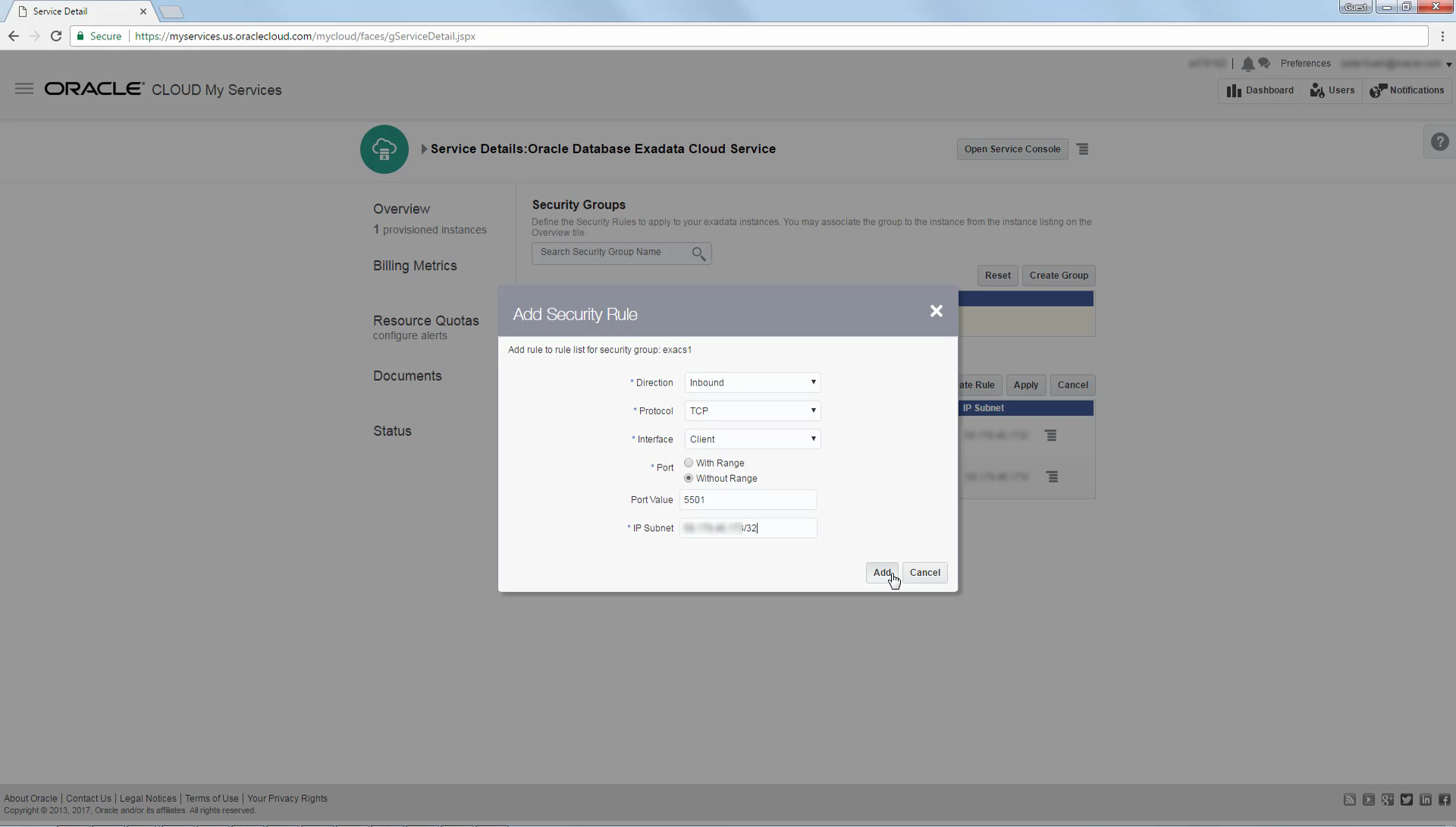The height and width of the screenshot is (827, 1456).
Task: Open the Direction dropdown
Action: coord(752,382)
